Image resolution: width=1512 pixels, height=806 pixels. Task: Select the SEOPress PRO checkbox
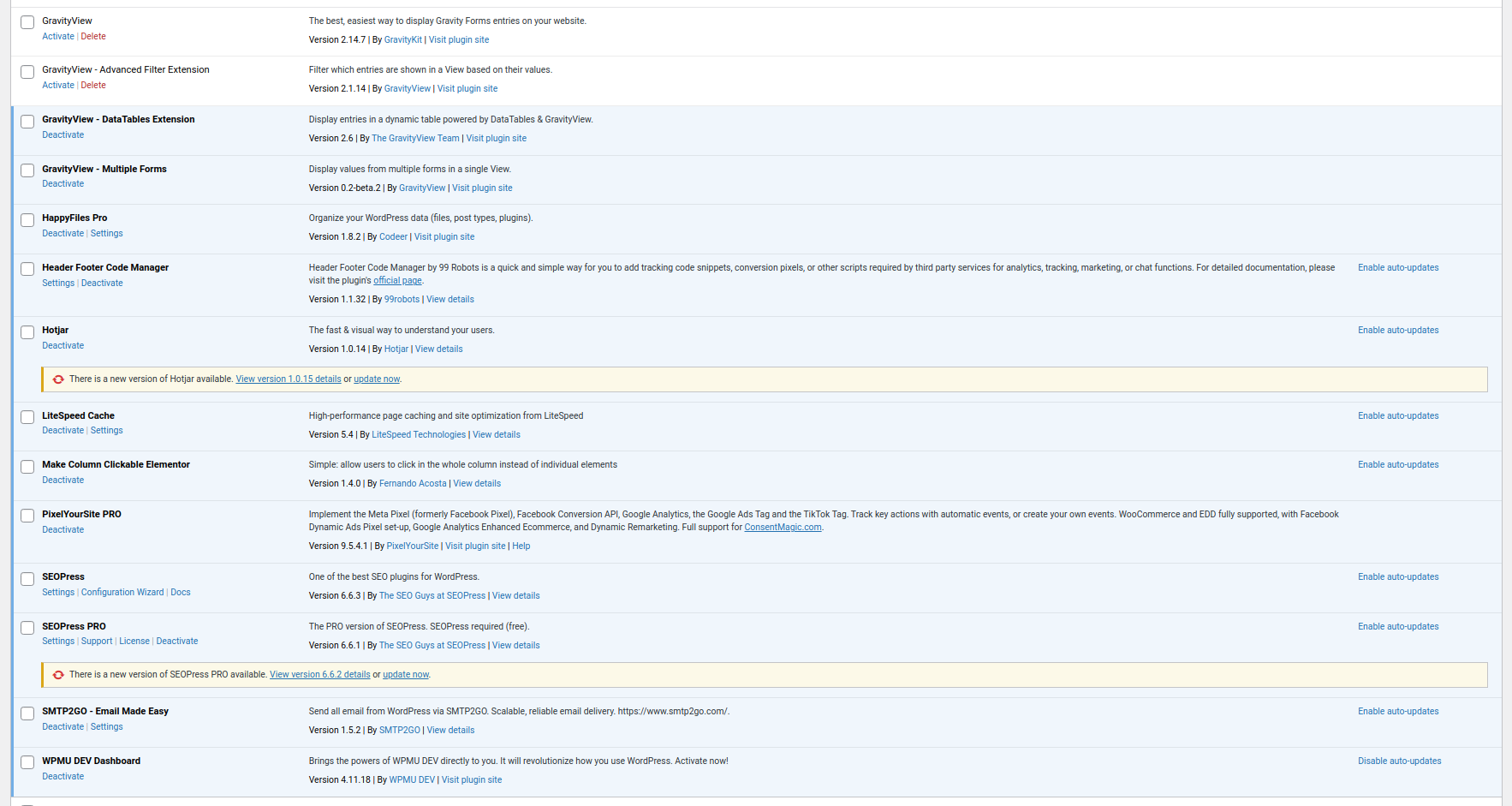point(27,628)
